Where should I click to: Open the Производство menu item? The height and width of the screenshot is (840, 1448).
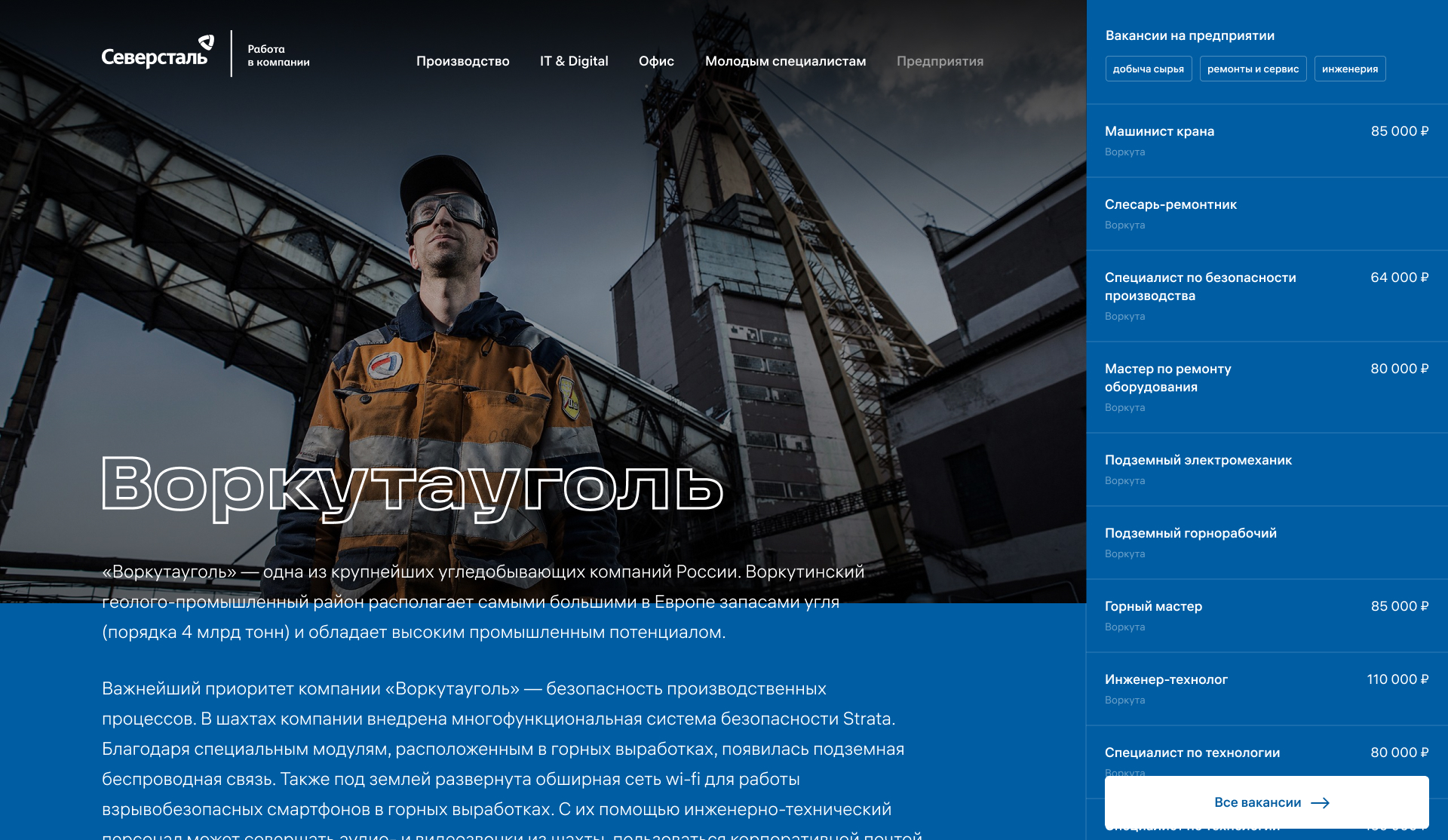click(462, 61)
